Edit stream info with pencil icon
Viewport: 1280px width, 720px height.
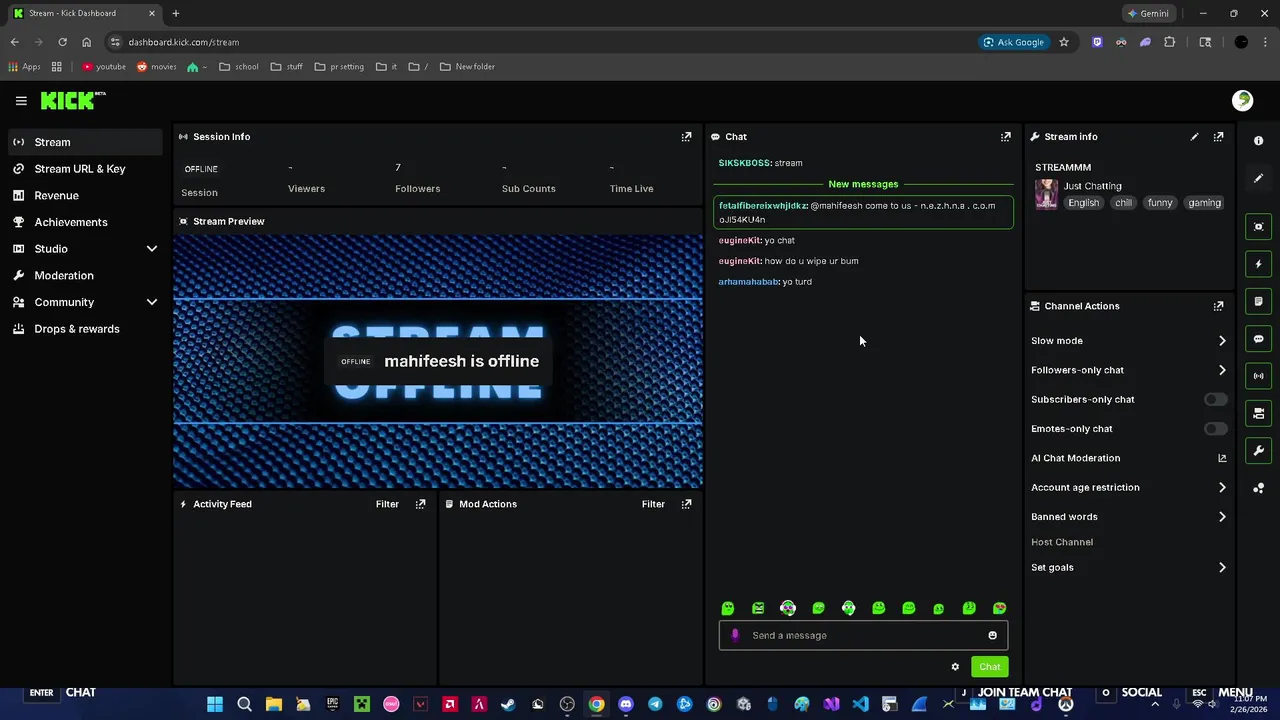pos(1194,137)
